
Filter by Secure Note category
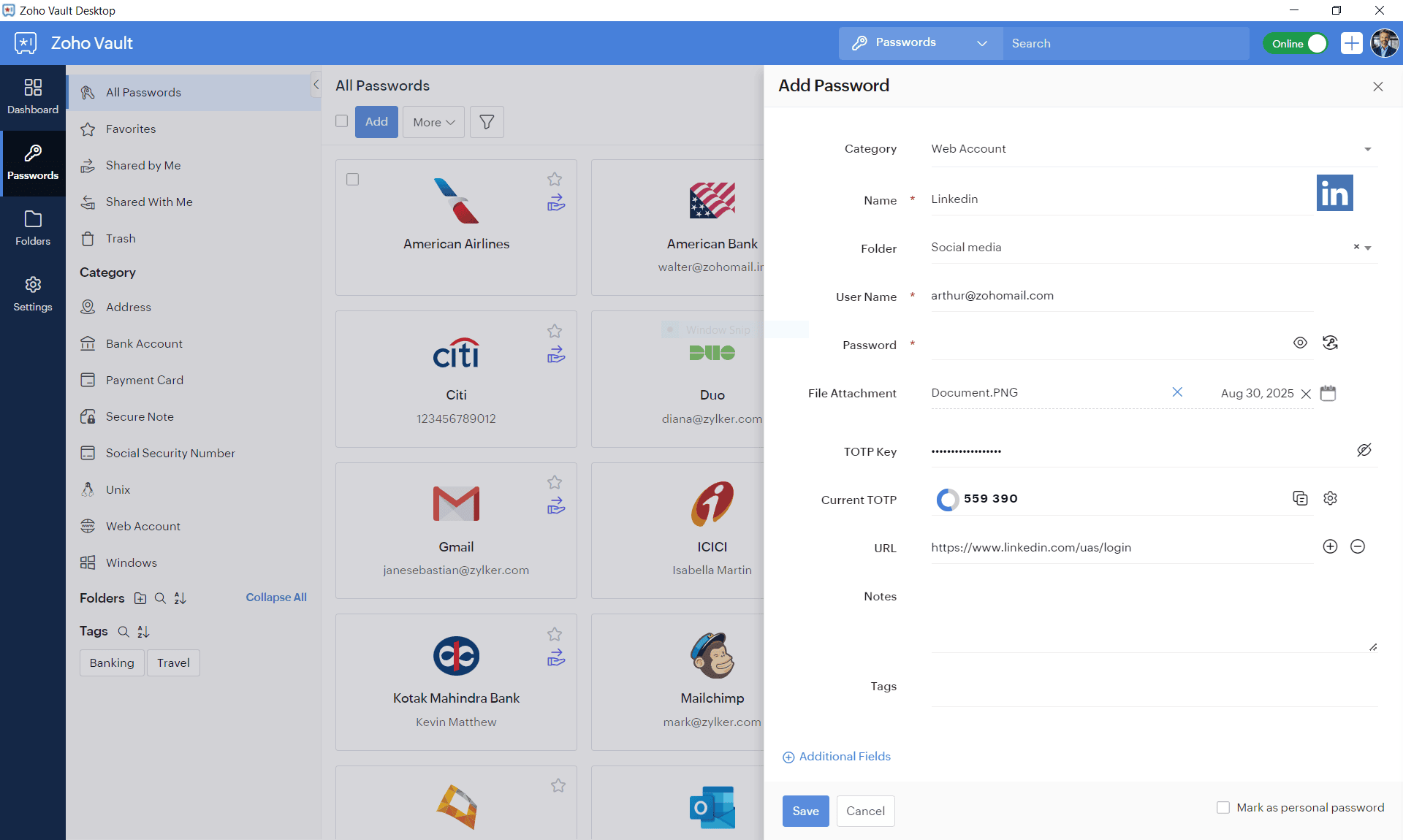point(193,416)
